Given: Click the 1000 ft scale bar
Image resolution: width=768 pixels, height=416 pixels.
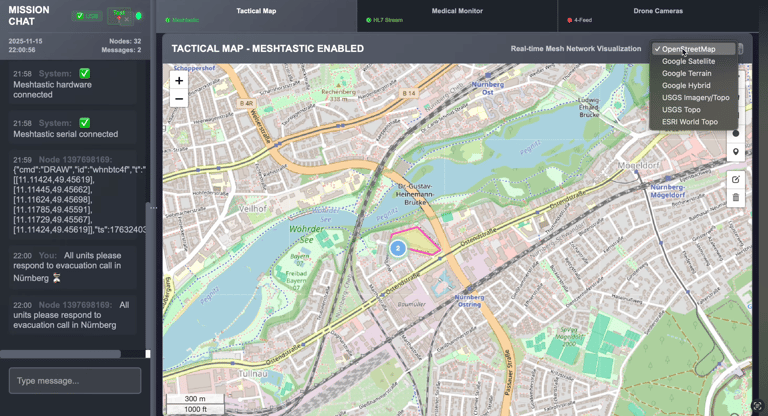Looking at the screenshot, I should coord(195,409).
